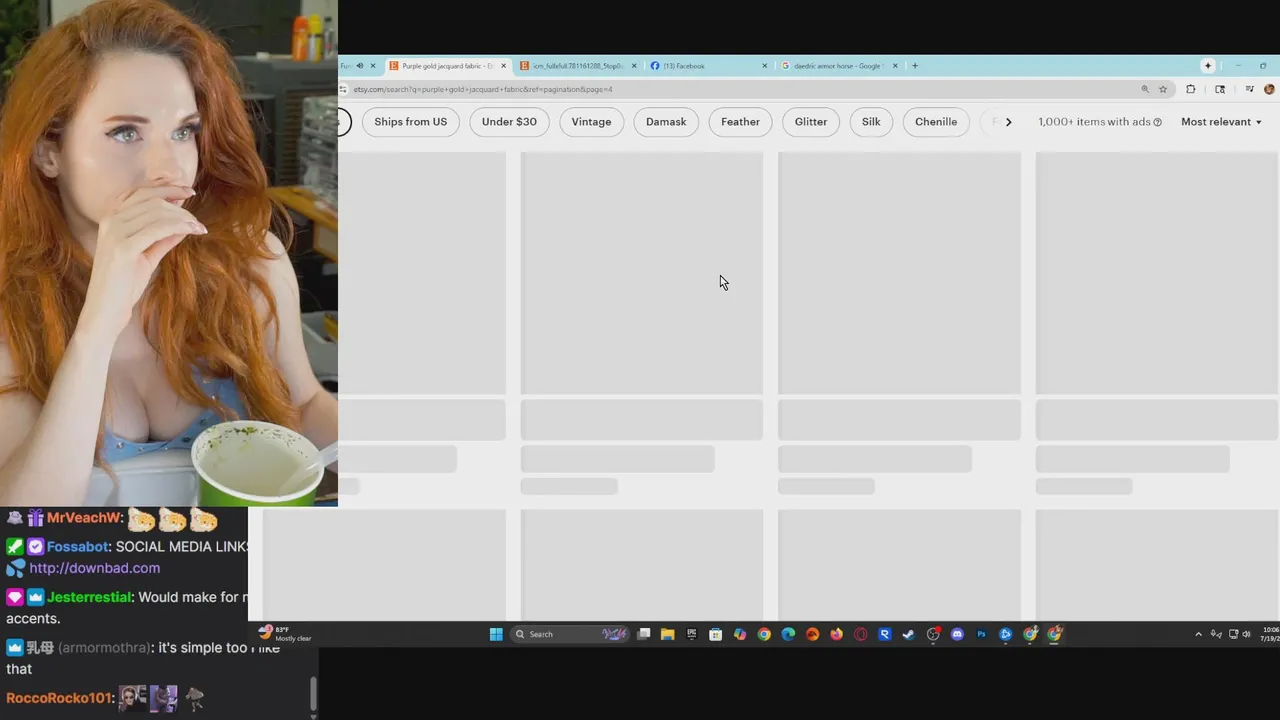Open the volume tray icon
This screenshot has width=1280, height=720.
[1247, 634]
